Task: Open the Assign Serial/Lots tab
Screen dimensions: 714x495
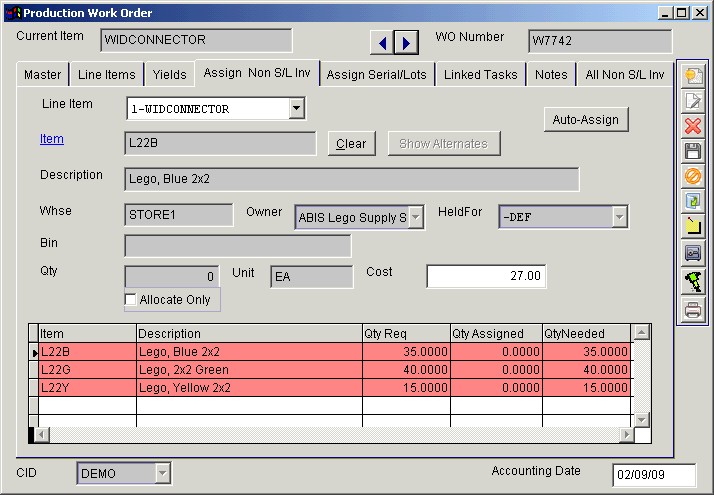Action: [376, 75]
